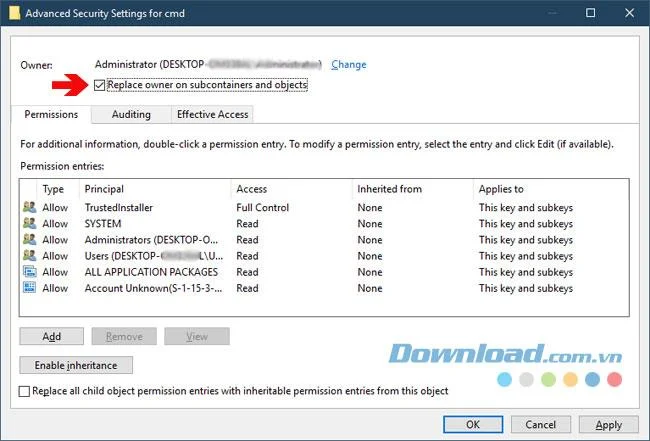Click Enable inheritance button
The width and height of the screenshot is (650, 441).
[76, 365]
